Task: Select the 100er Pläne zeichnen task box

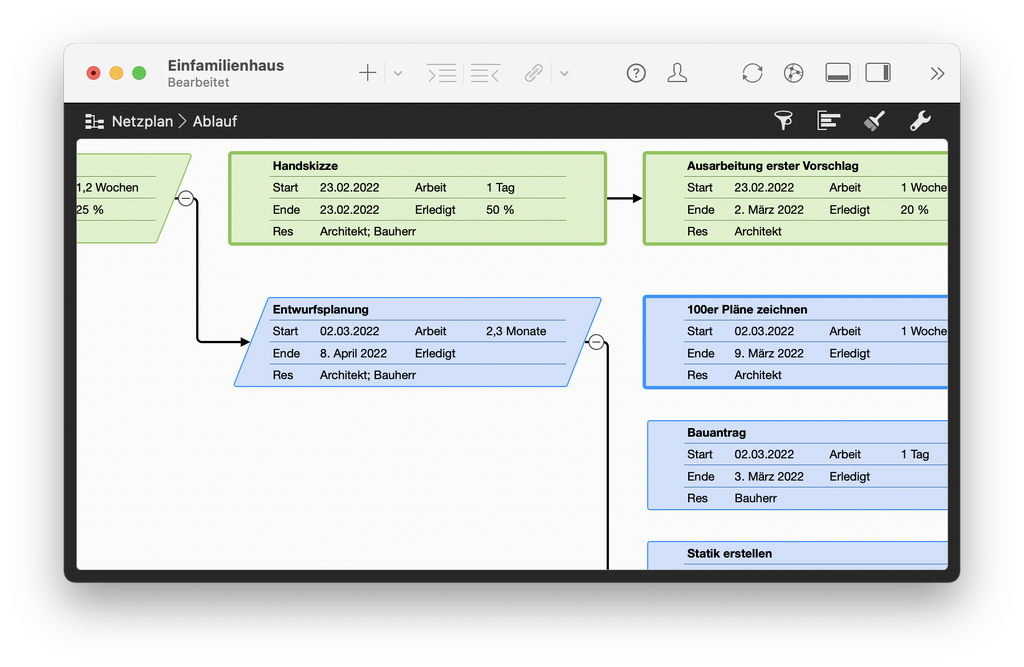Action: 795,310
